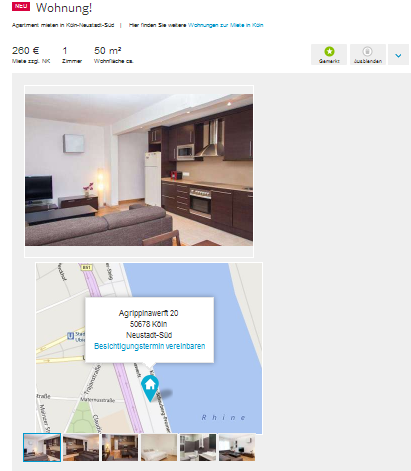This screenshot has height=471, width=411.
Task: Click the U-Bahn station icon on map
Action: (70, 336)
